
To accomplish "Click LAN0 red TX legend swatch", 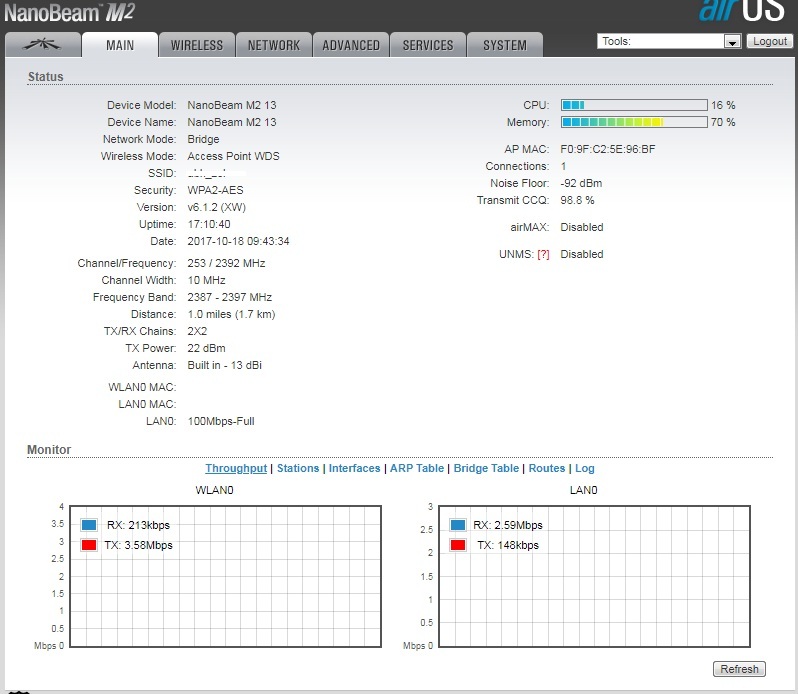I will (x=458, y=545).
